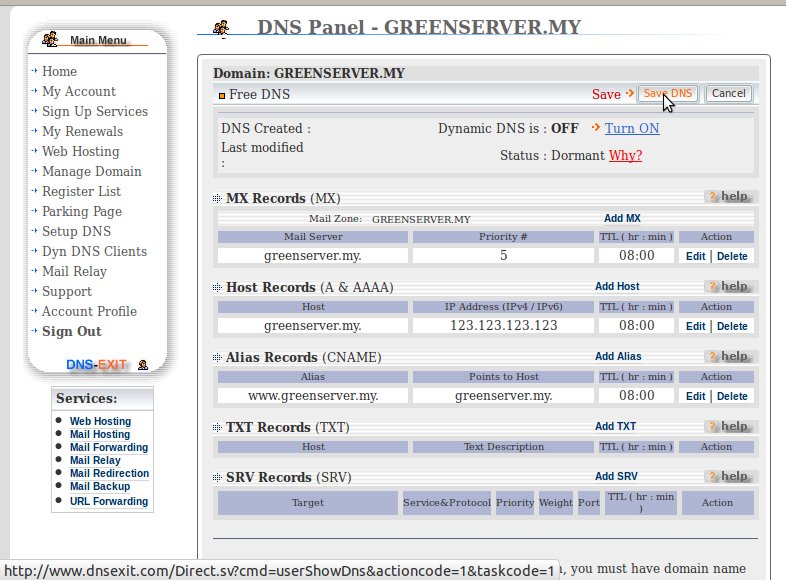
Task: Go to Web Hosting in Main Menu
Action: 81,151
